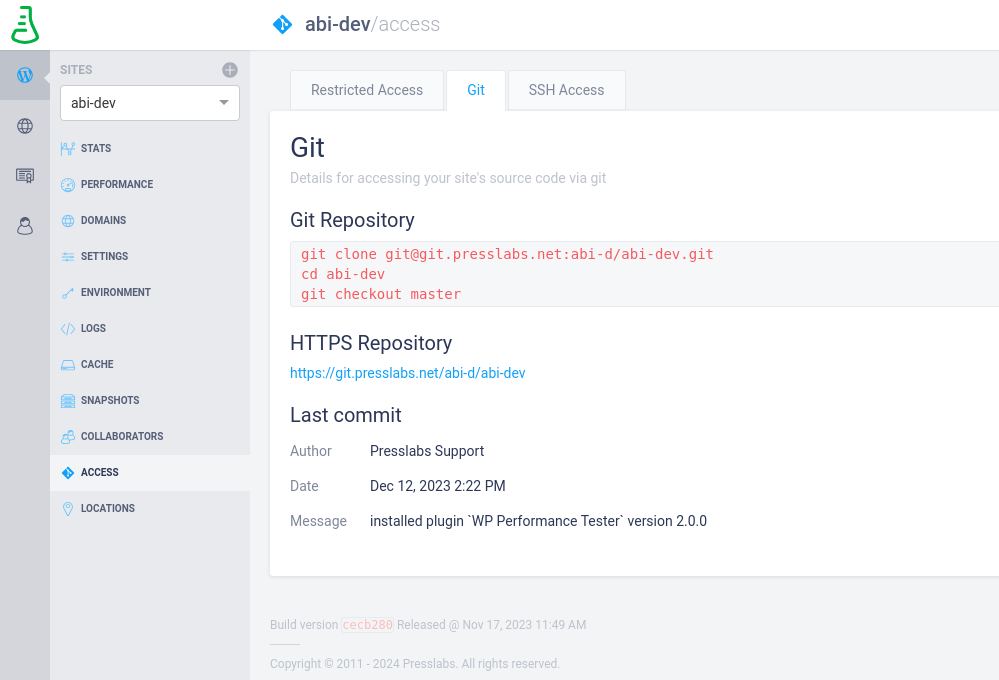Open CACHE in the sidebar
999x680 pixels.
97,365
